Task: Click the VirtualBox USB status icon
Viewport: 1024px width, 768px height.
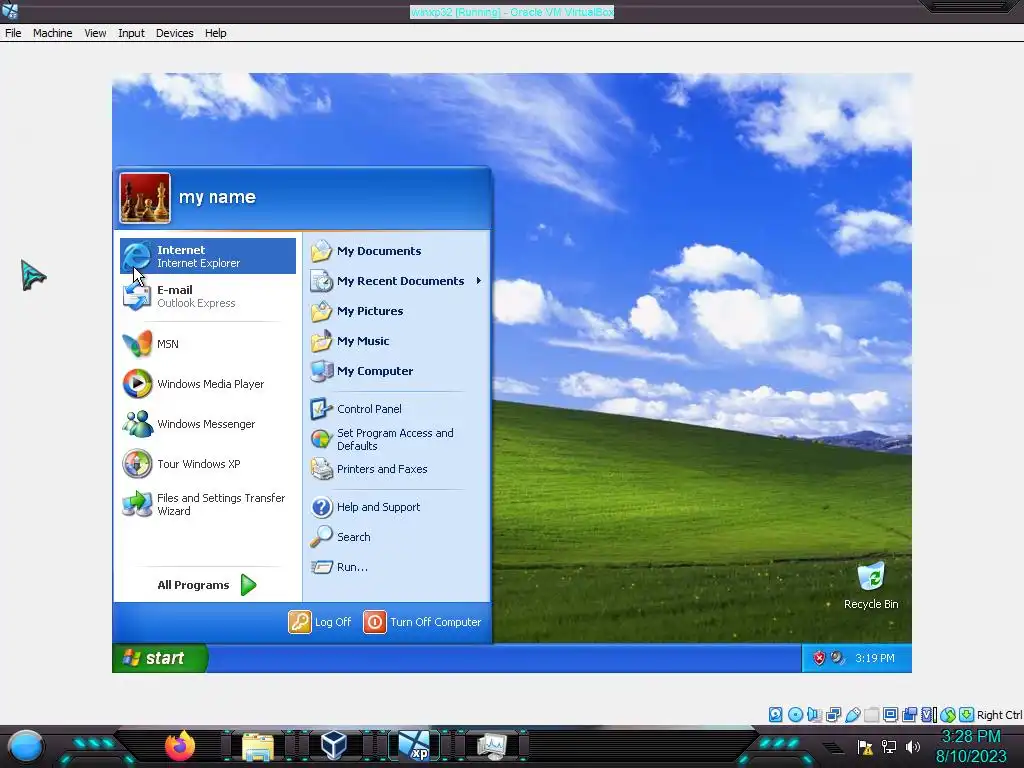Action: pyautogui.click(x=853, y=714)
